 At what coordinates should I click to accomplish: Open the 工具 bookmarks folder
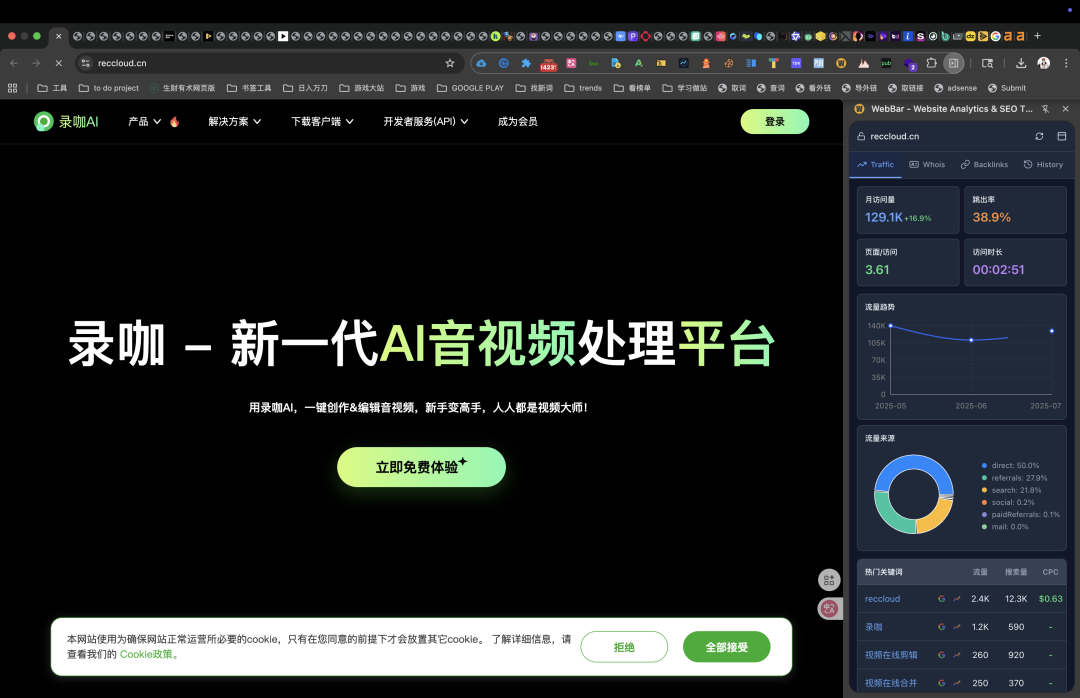pos(52,88)
